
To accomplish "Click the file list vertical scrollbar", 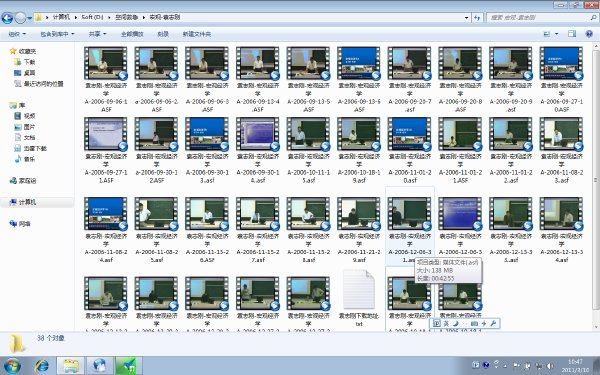I will (x=596, y=180).
